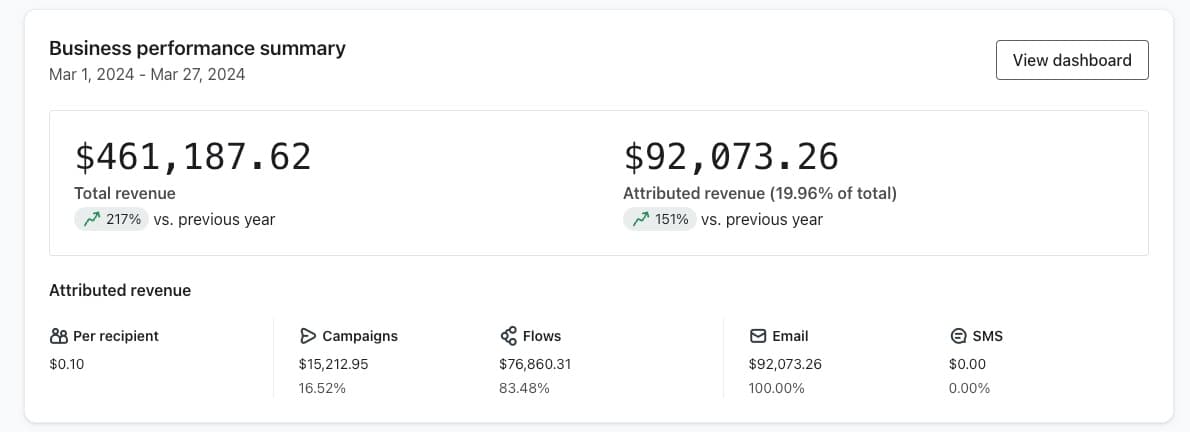
Task: Select the $92,073.26 attributed revenue headline figure
Action: click(x=731, y=157)
